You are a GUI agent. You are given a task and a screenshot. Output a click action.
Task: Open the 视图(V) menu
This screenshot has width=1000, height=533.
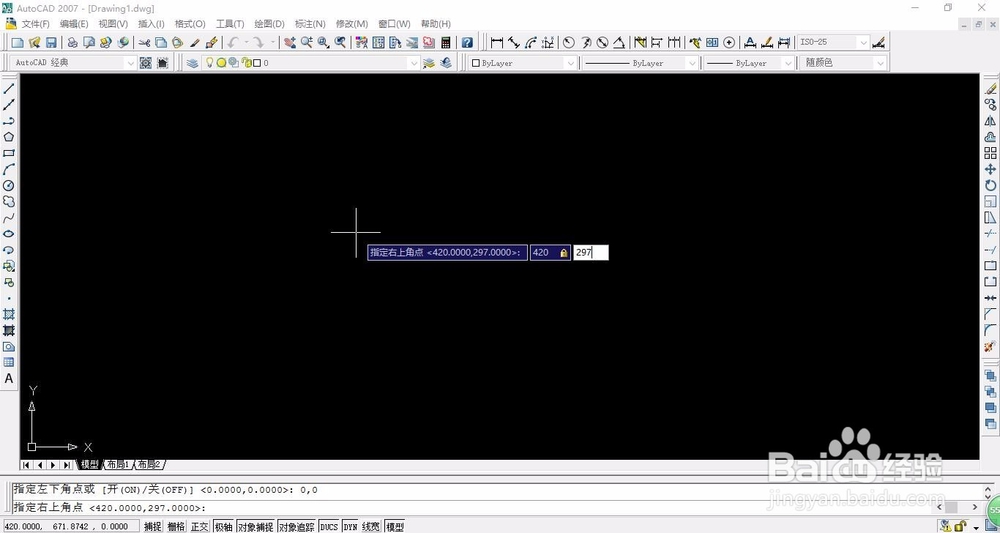[113, 24]
